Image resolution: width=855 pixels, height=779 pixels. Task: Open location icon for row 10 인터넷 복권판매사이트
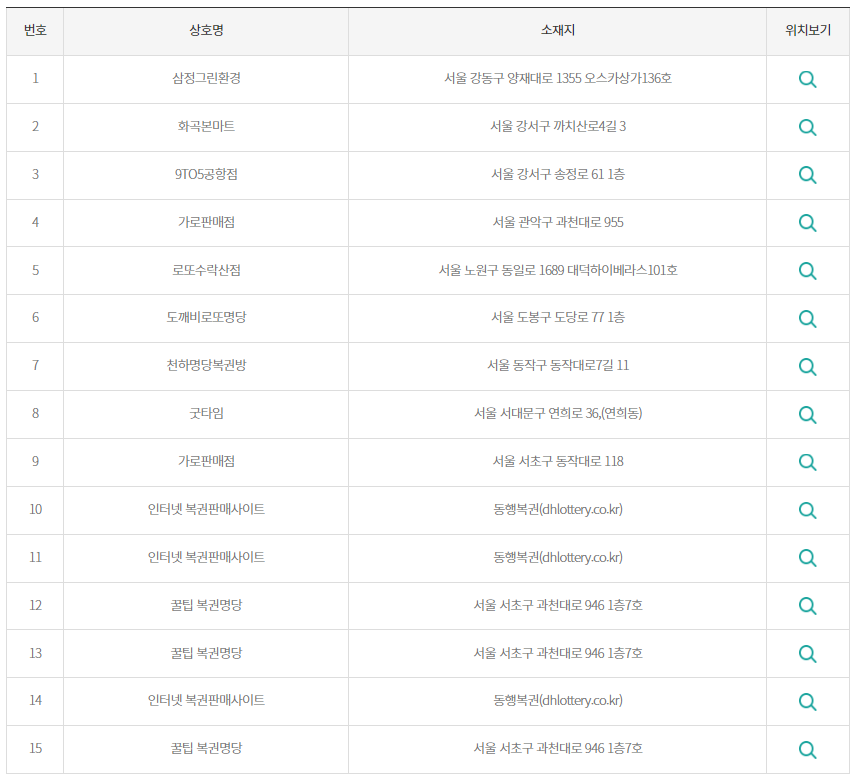click(808, 510)
